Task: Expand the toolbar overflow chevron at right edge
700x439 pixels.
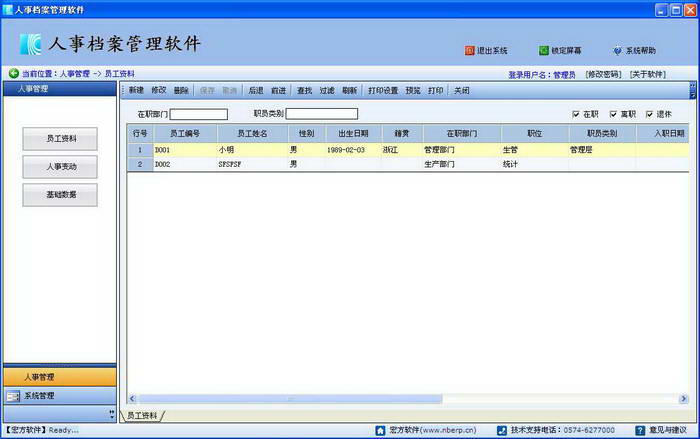Action: point(692,90)
